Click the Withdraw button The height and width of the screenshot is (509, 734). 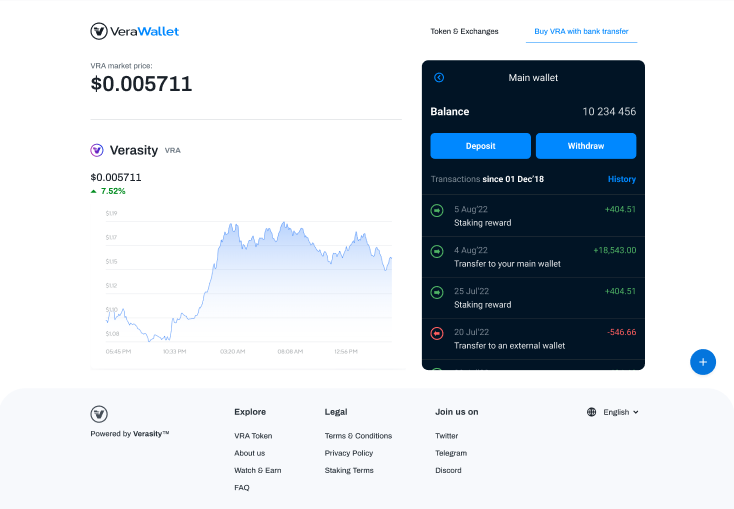586,146
